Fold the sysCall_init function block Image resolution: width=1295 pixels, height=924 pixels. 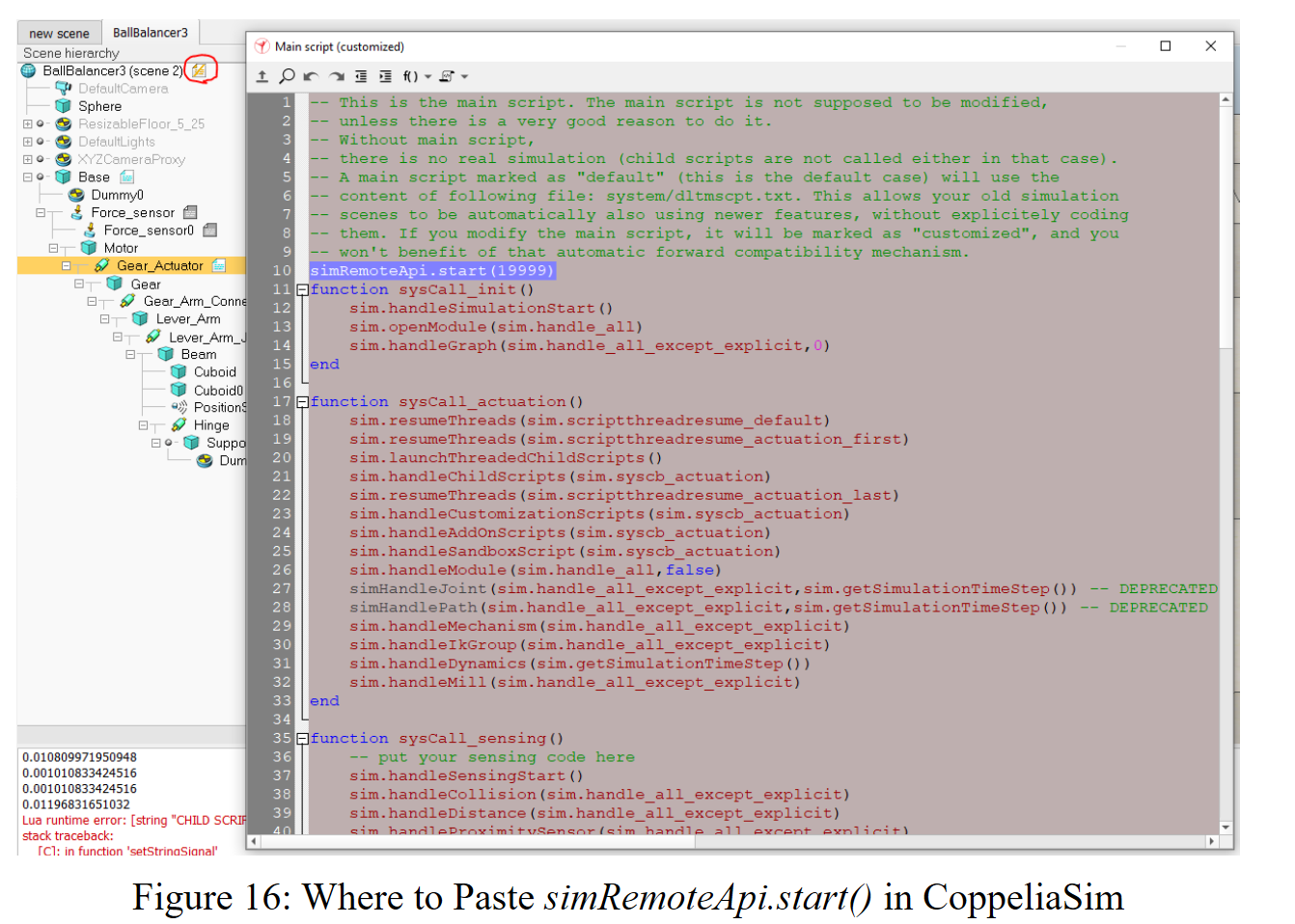302,289
